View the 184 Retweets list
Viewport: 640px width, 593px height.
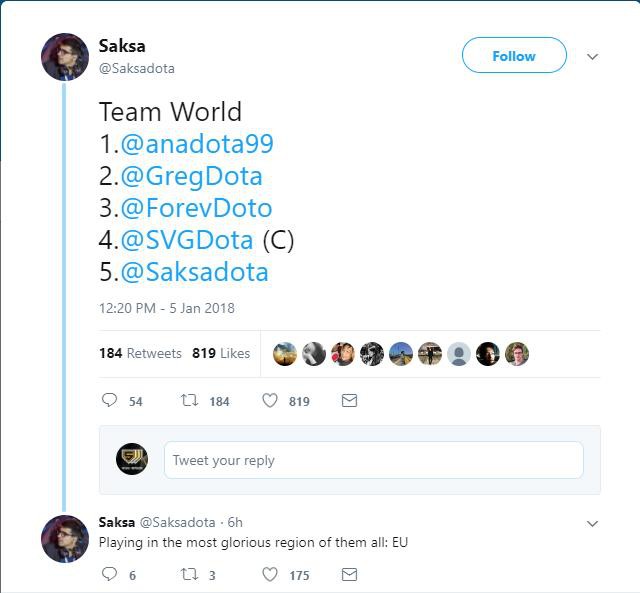140,353
